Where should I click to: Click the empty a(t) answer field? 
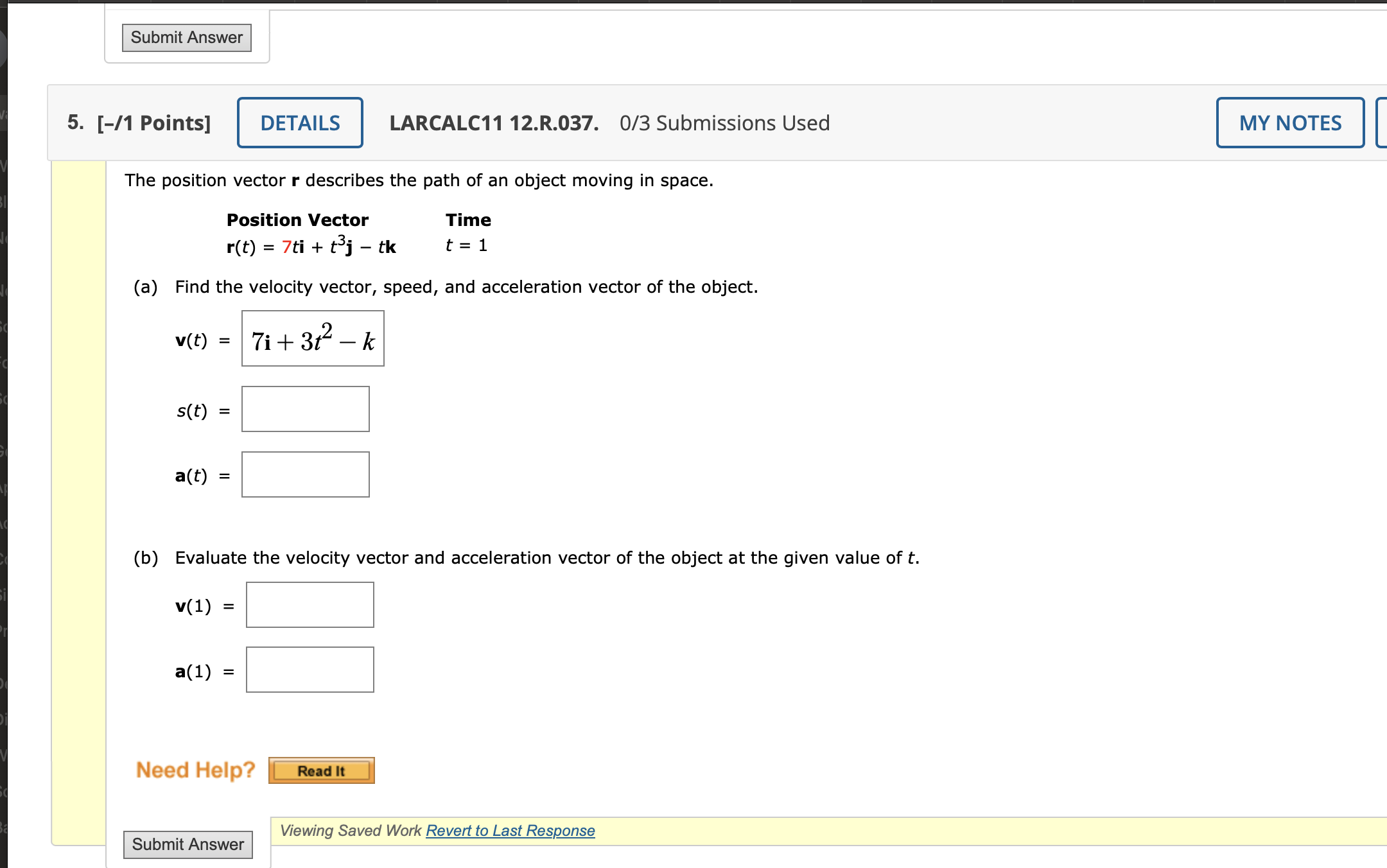click(x=306, y=475)
